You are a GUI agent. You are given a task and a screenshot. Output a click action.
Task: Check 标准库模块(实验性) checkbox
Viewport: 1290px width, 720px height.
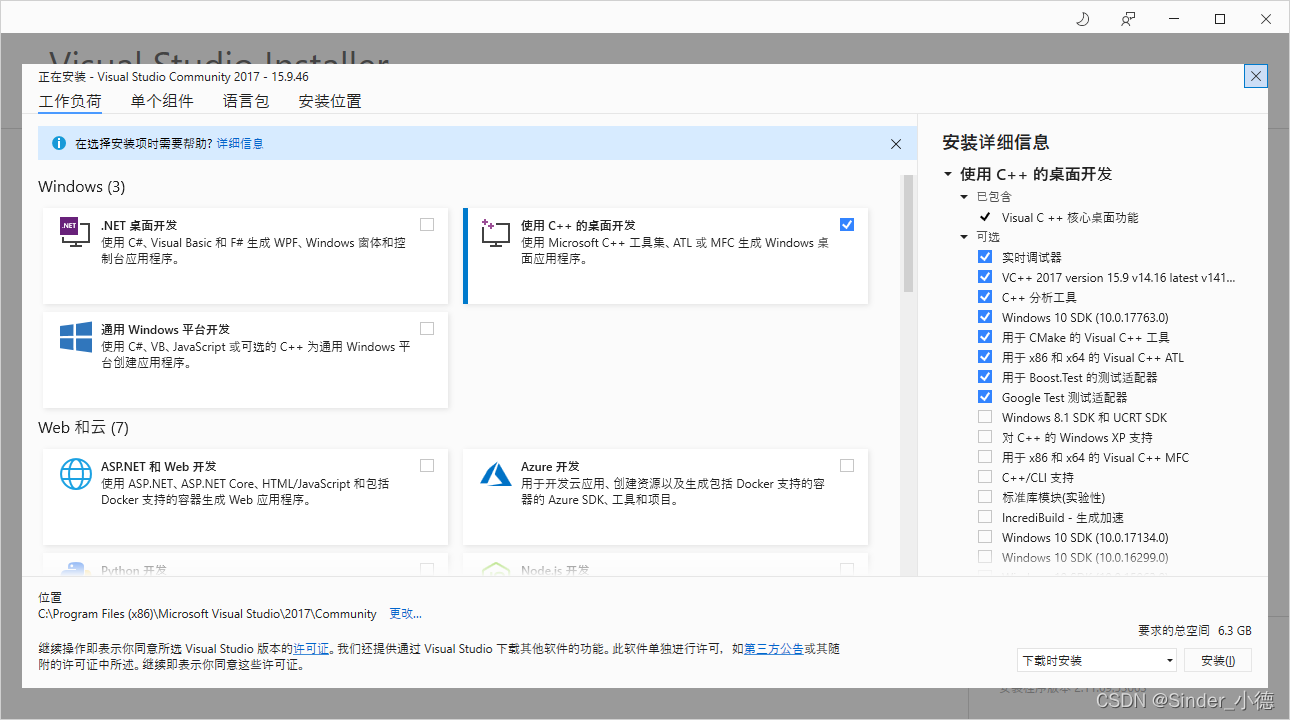(985, 497)
